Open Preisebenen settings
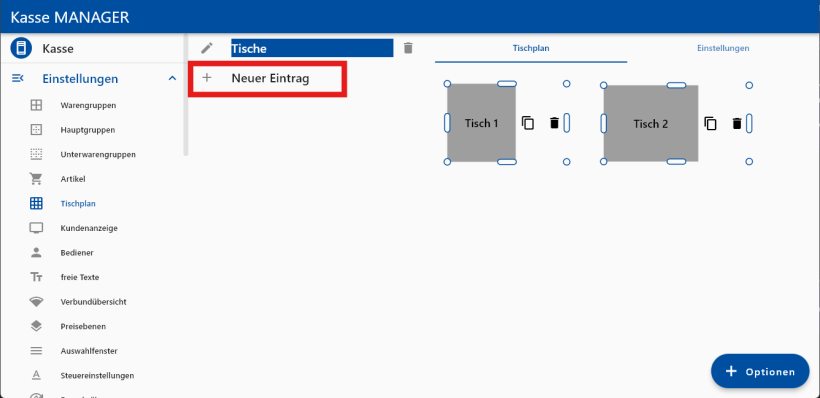The height and width of the screenshot is (398, 820). tap(83, 326)
